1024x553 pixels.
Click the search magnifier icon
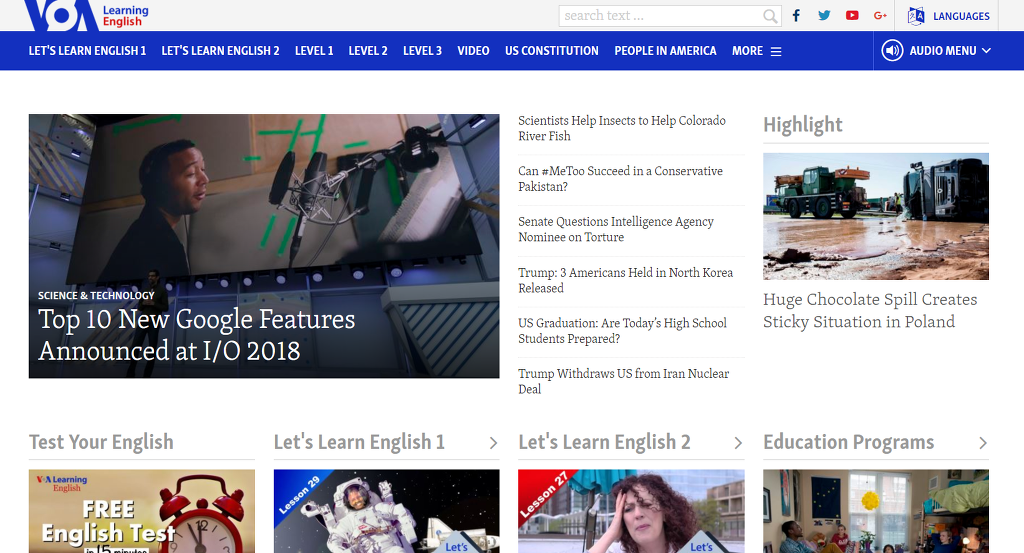click(770, 16)
